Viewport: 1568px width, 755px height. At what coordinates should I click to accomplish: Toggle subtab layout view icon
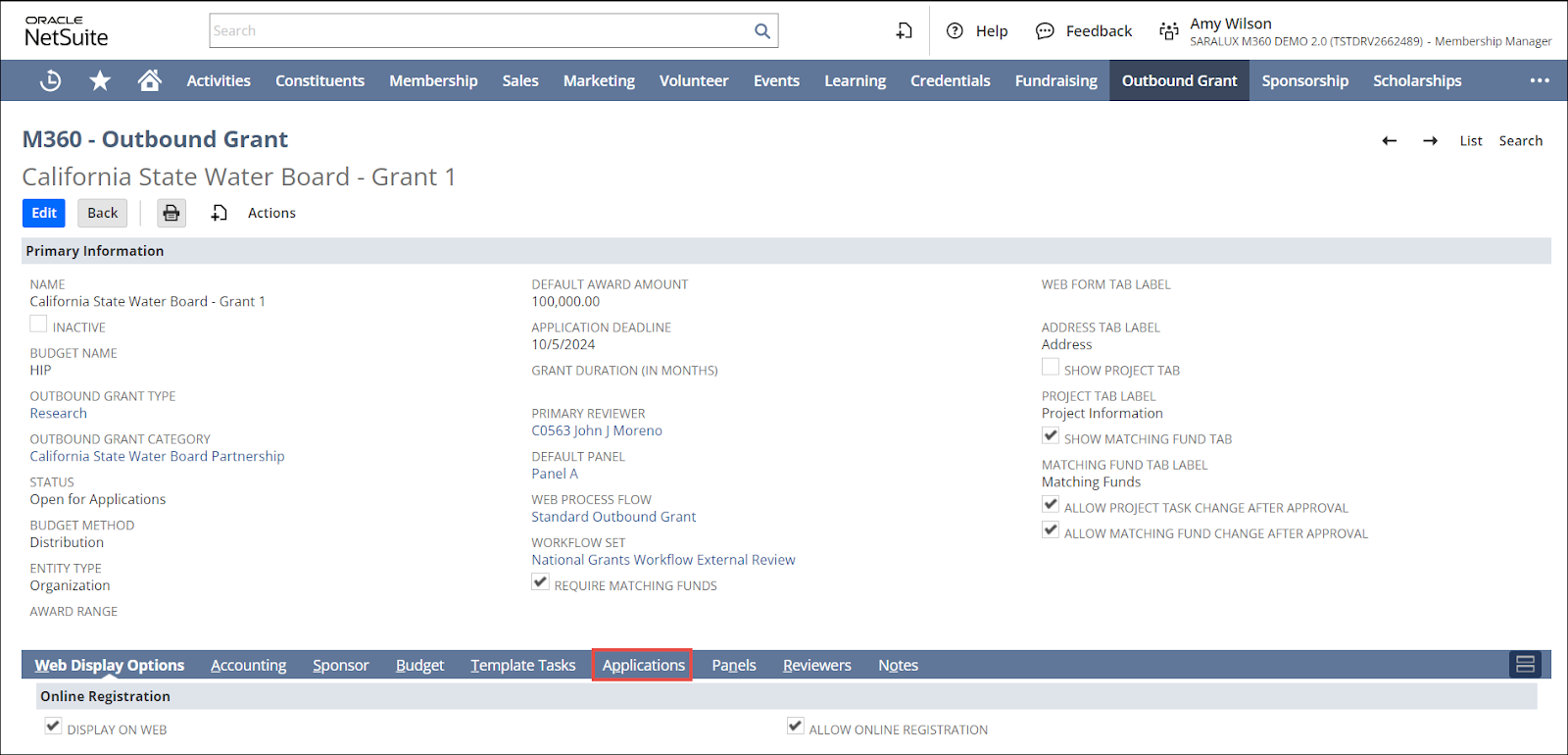(1524, 665)
